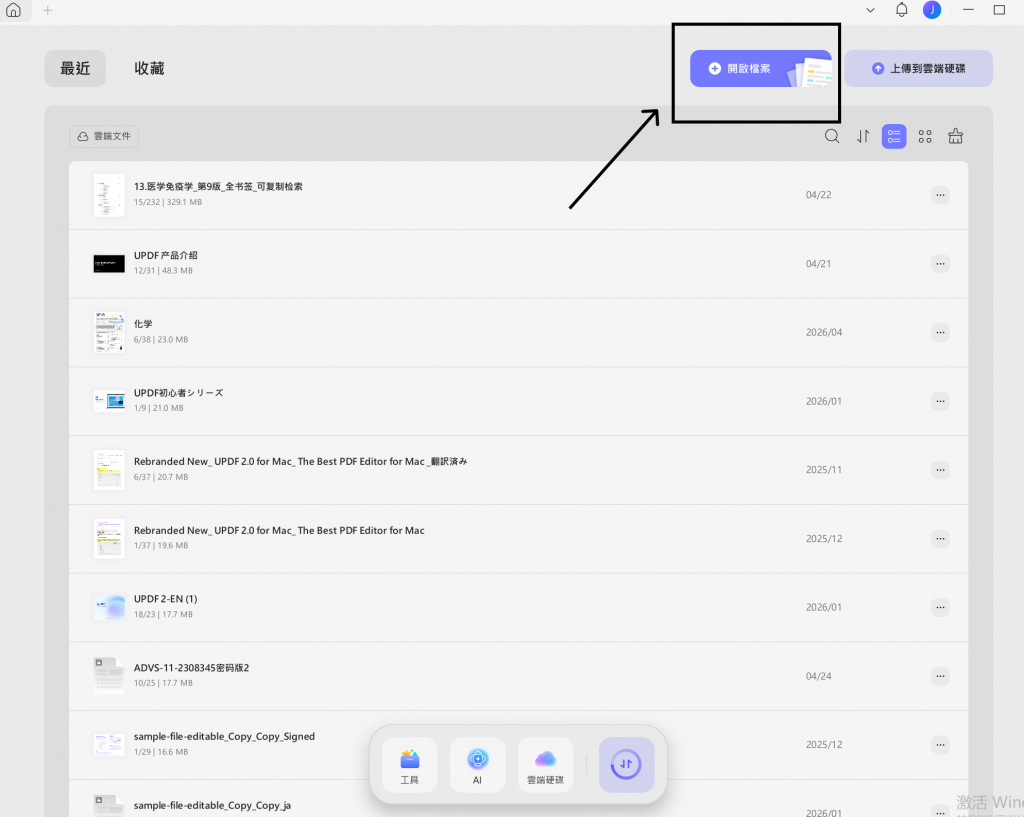The image size is (1024, 817).
Task: Select file name 化学
Action: pyautogui.click(x=143, y=324)
